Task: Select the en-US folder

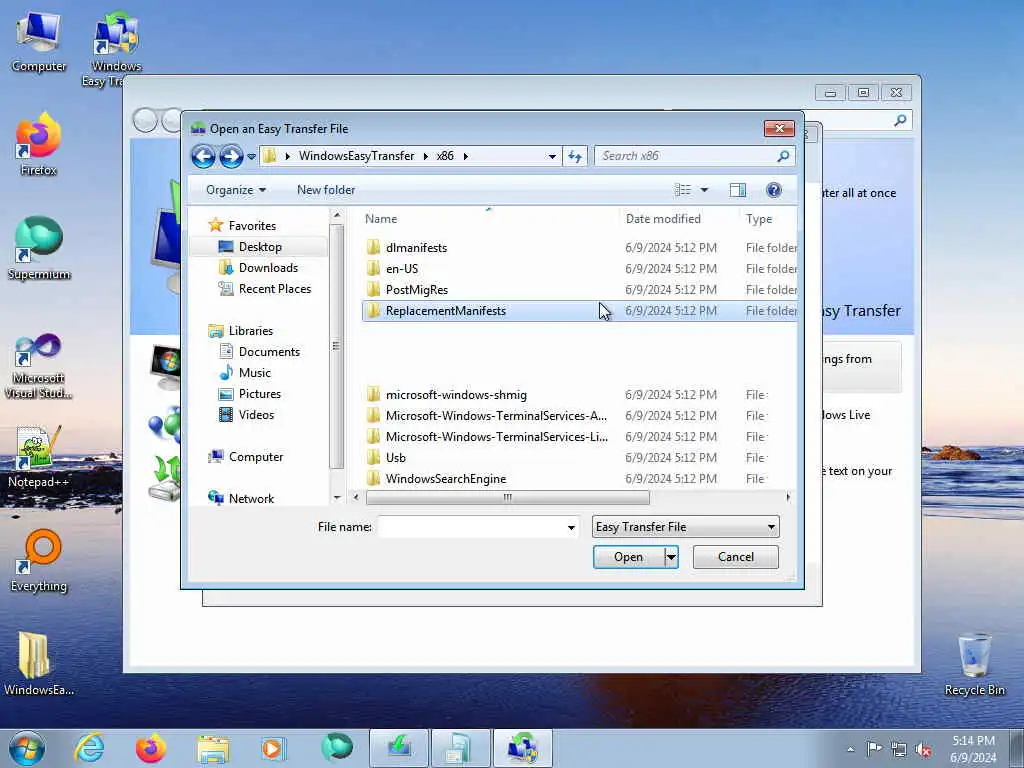Action: [402, 269]
